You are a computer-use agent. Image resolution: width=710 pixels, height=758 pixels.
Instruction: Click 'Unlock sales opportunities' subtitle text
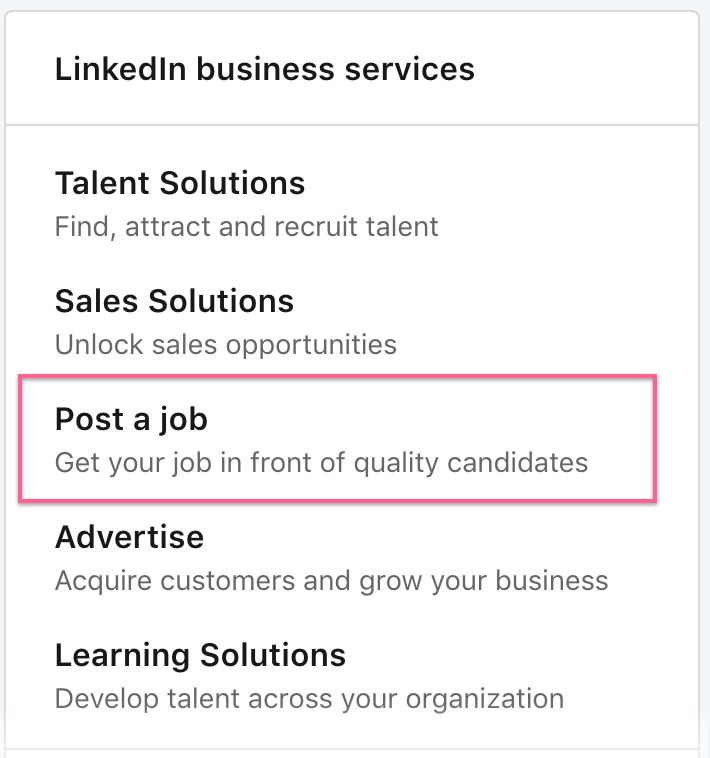pyautogui.click(x=225, y=345)
